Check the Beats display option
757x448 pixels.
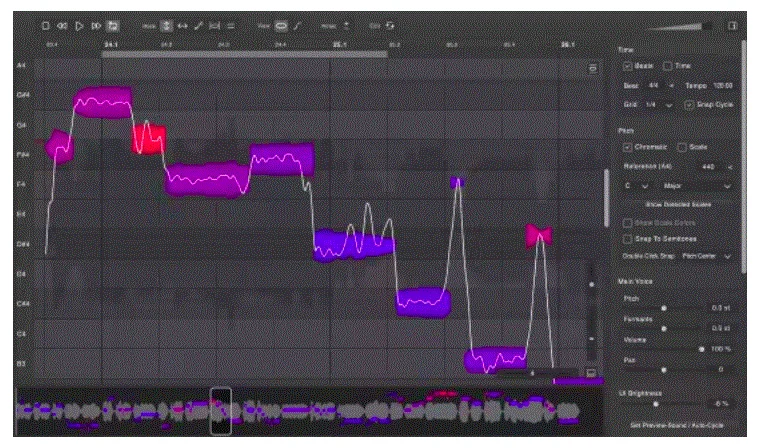627,66
